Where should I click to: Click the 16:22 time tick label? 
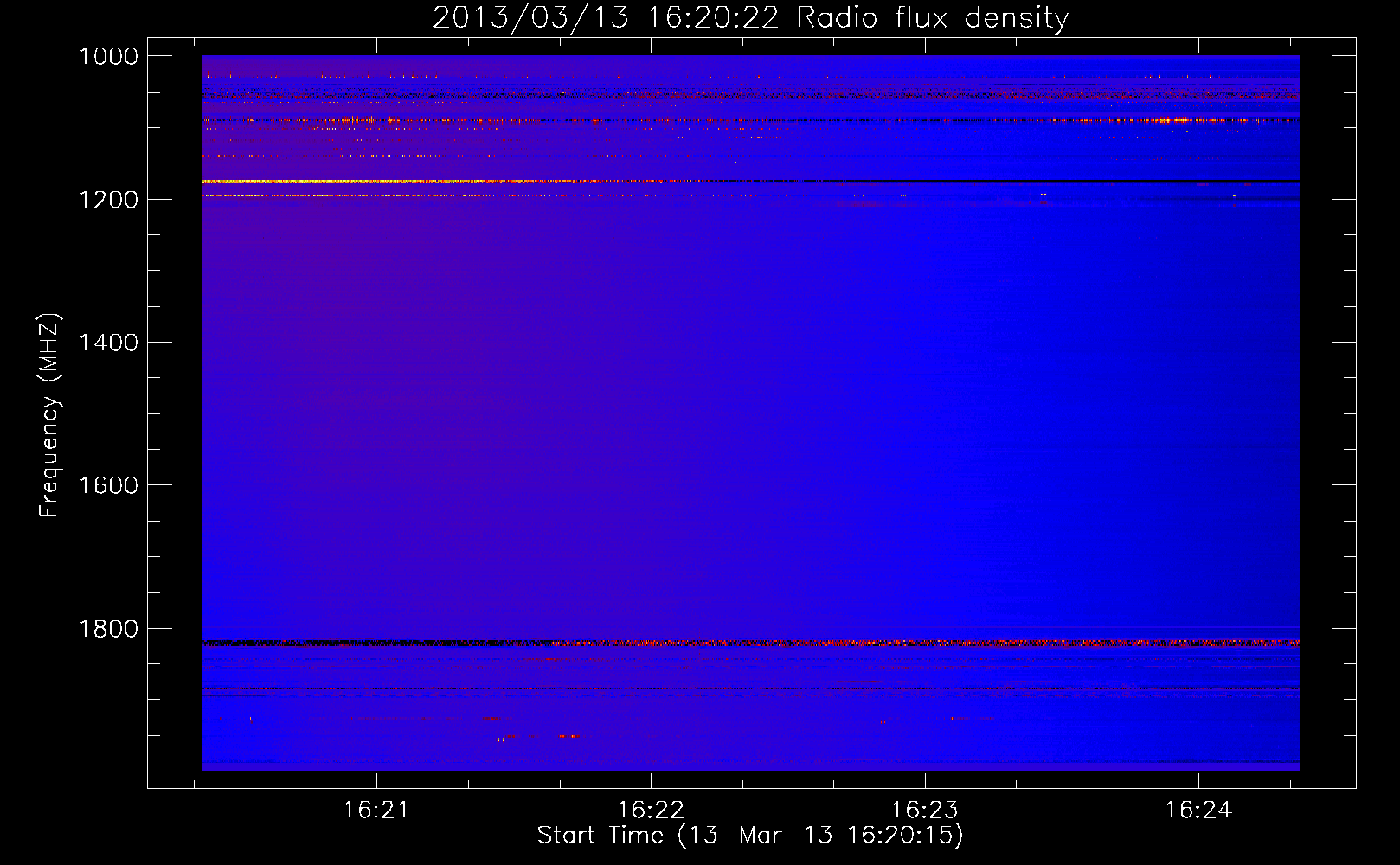(650, 810)
